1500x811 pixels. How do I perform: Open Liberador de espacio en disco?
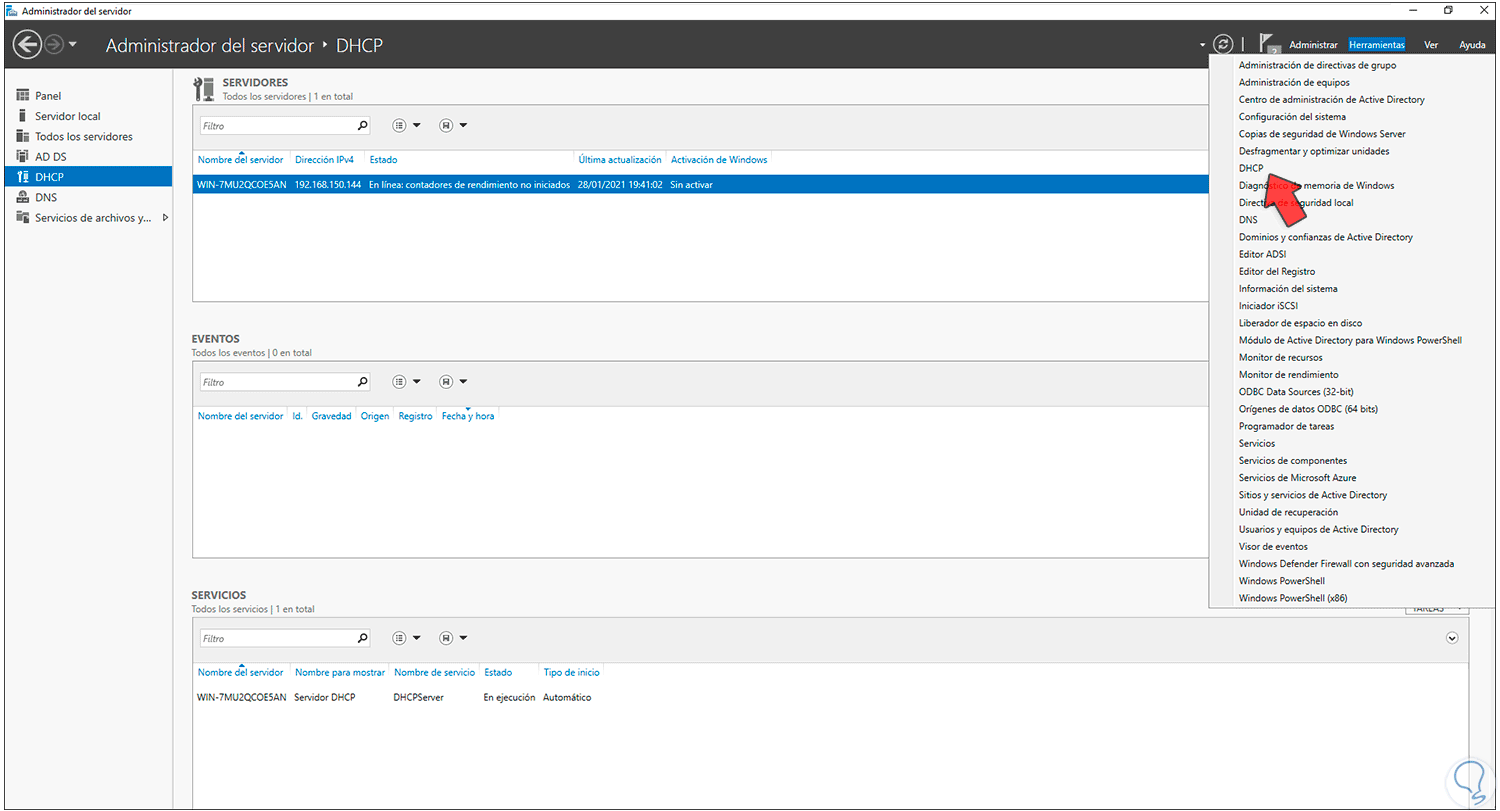[1300, 323]
